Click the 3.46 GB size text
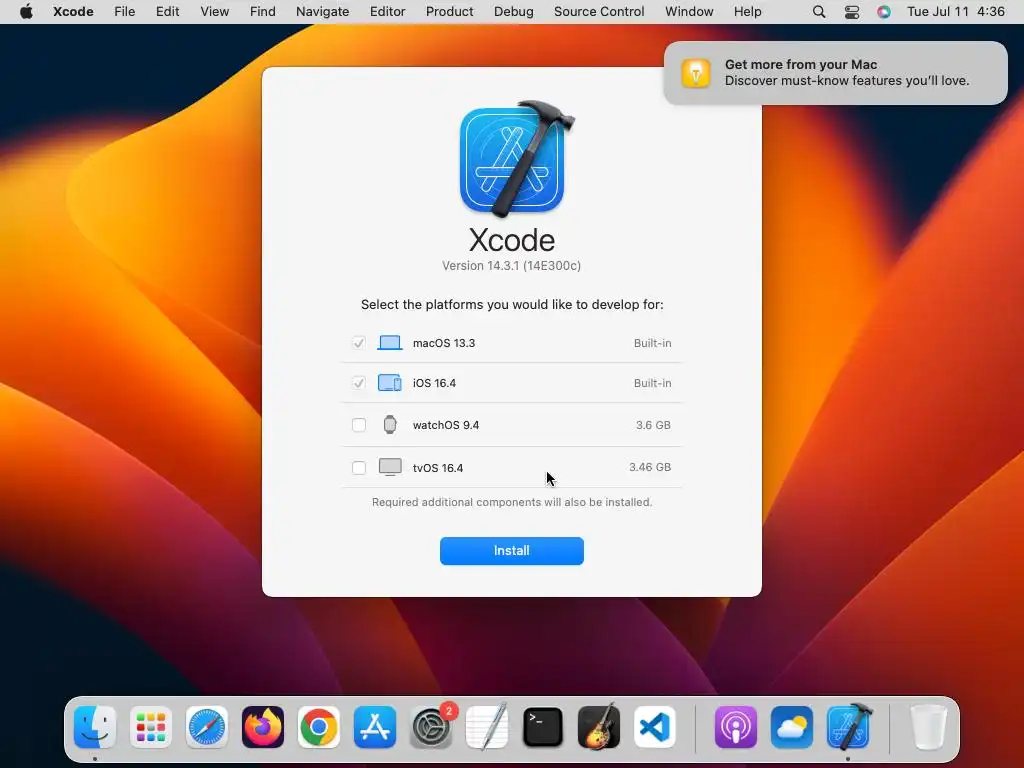The image size is (1024, 768). 650,467
